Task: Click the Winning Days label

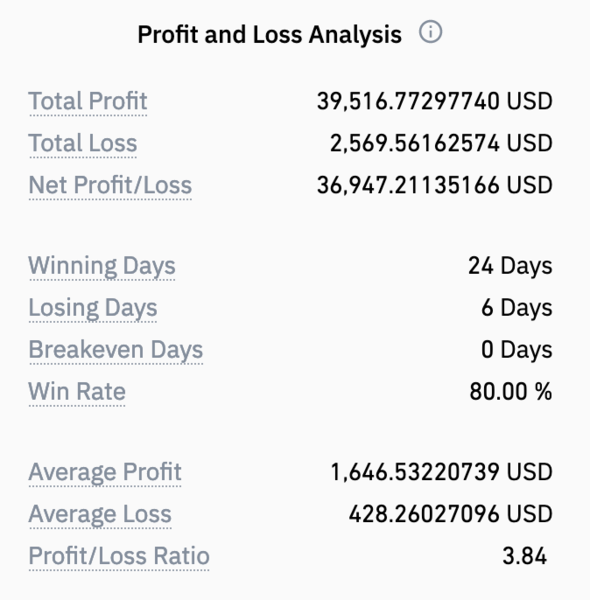Action: pos(102,266)
